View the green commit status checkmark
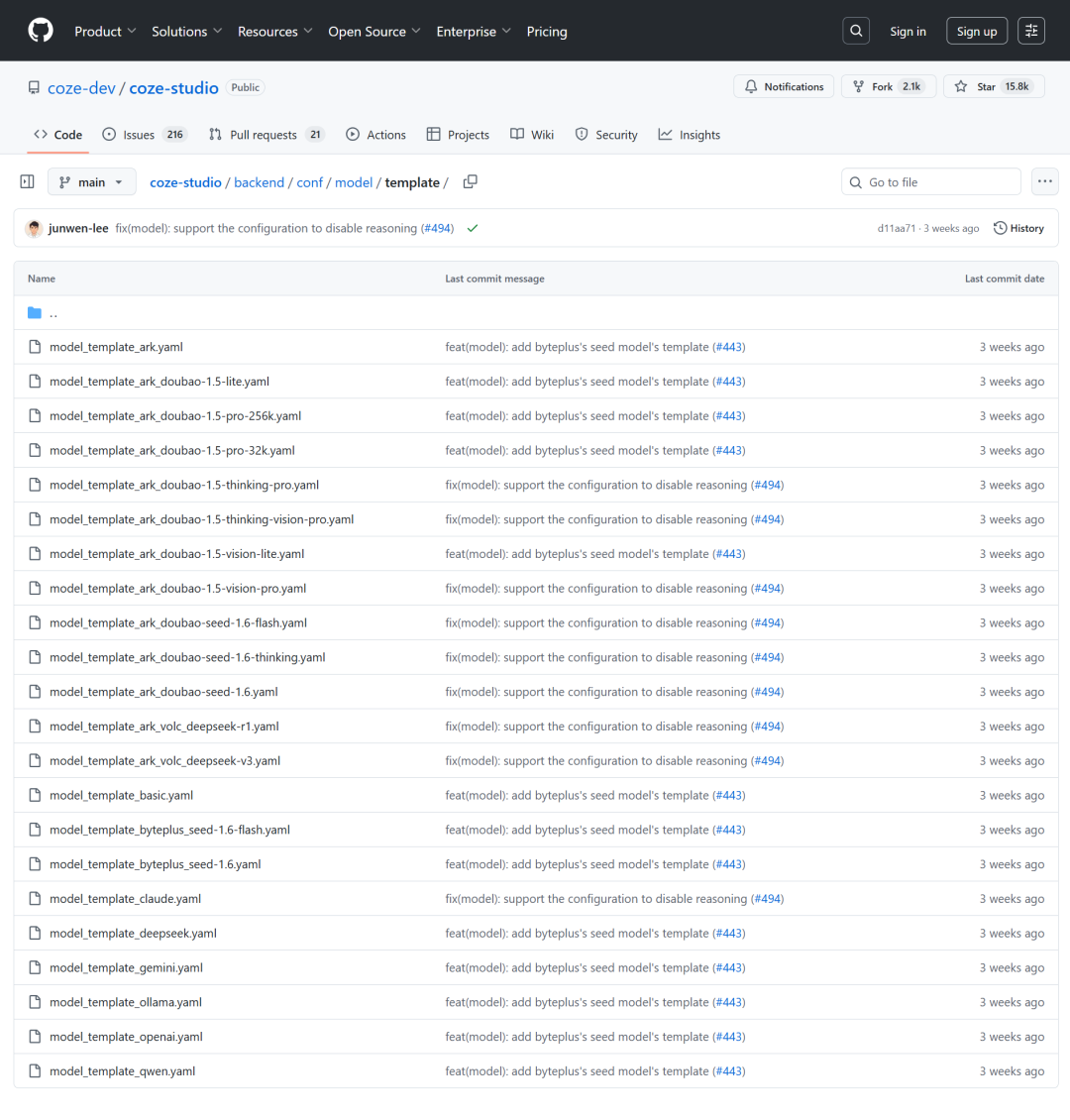 (x=472, y=229)
